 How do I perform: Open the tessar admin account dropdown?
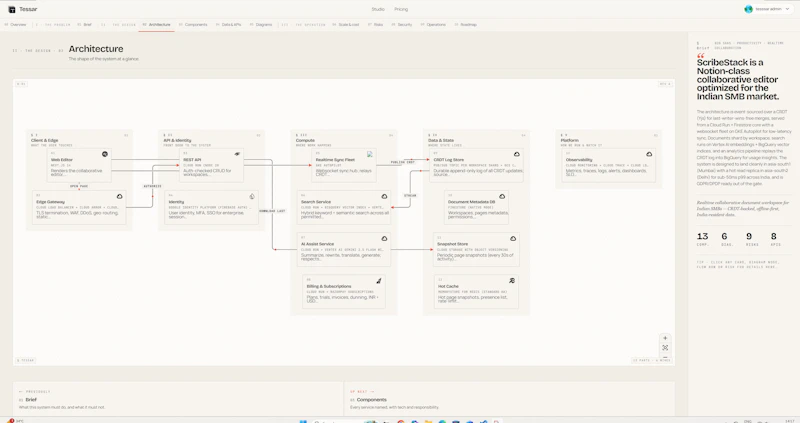[x=767, y=9]
